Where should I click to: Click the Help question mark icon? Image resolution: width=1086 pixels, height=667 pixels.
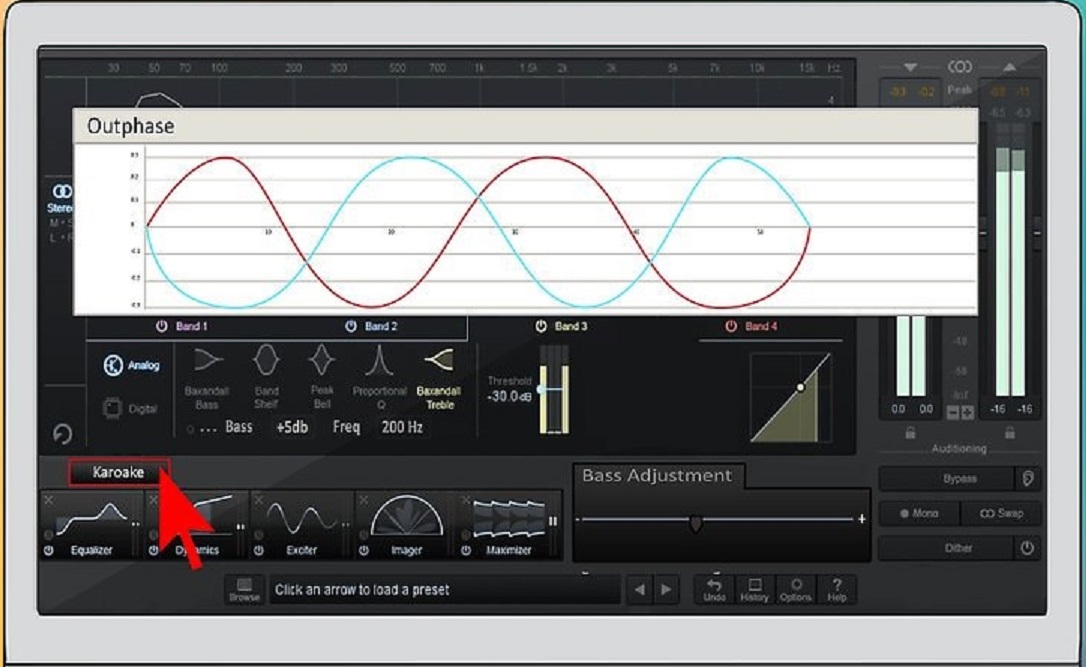pos(837,585)
